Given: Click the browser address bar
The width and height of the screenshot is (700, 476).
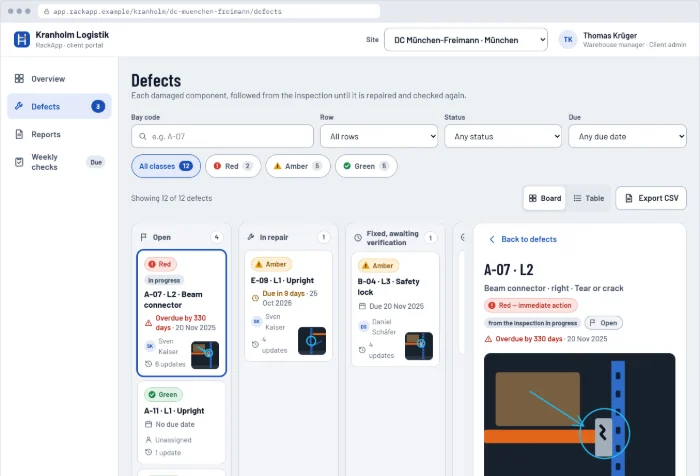Looking at the screenshot, I should pos(208,11).
